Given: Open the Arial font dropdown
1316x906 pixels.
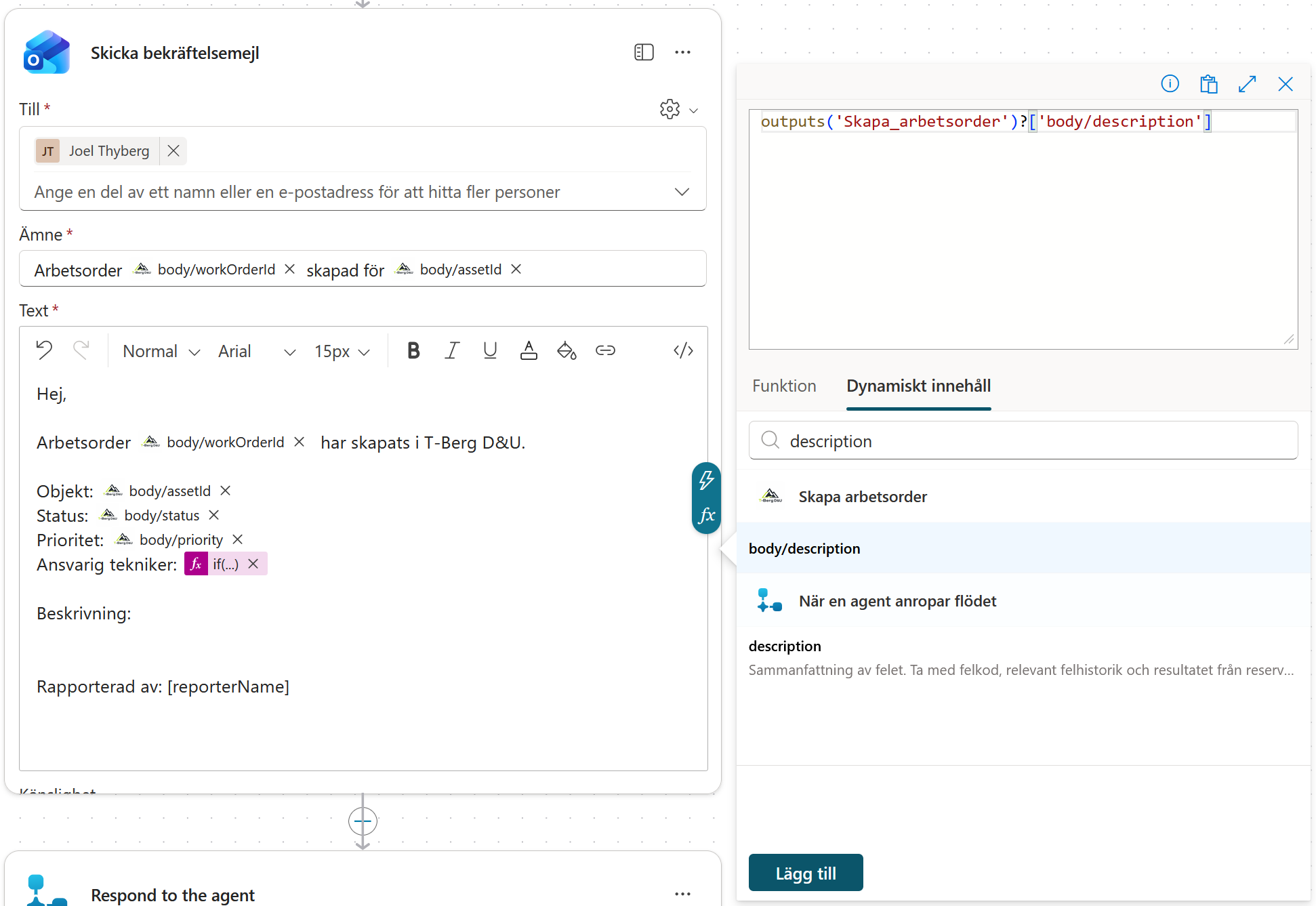Looking at the screenshot, I should [257, 351].
